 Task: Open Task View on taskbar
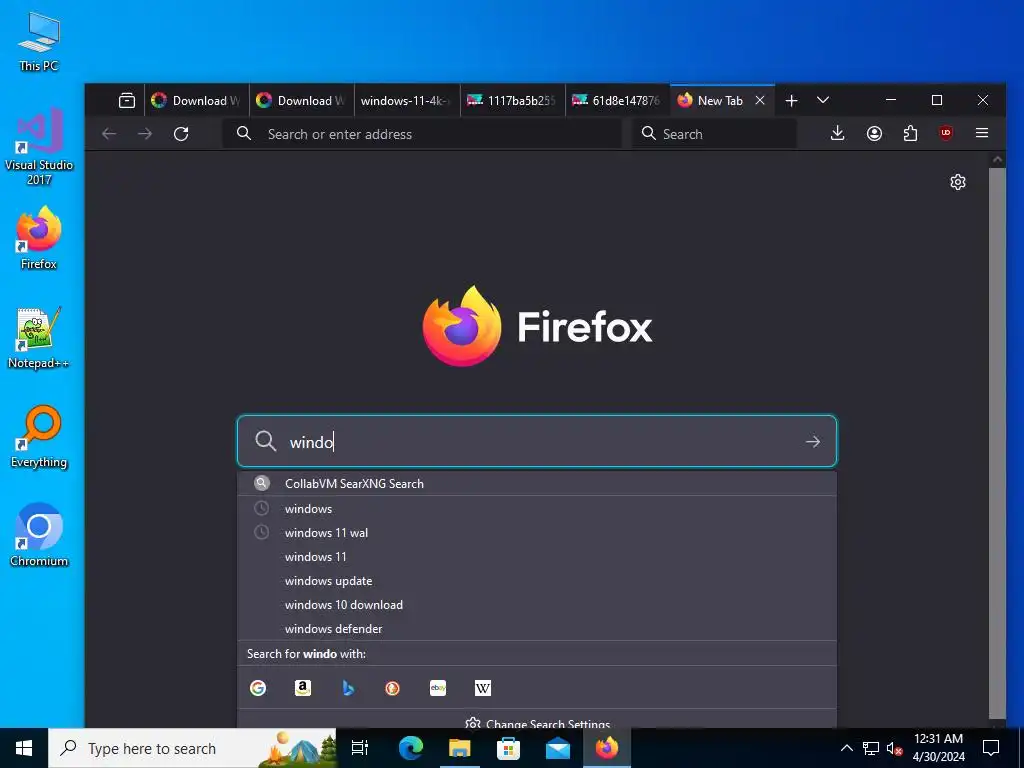tap(360, 748)
